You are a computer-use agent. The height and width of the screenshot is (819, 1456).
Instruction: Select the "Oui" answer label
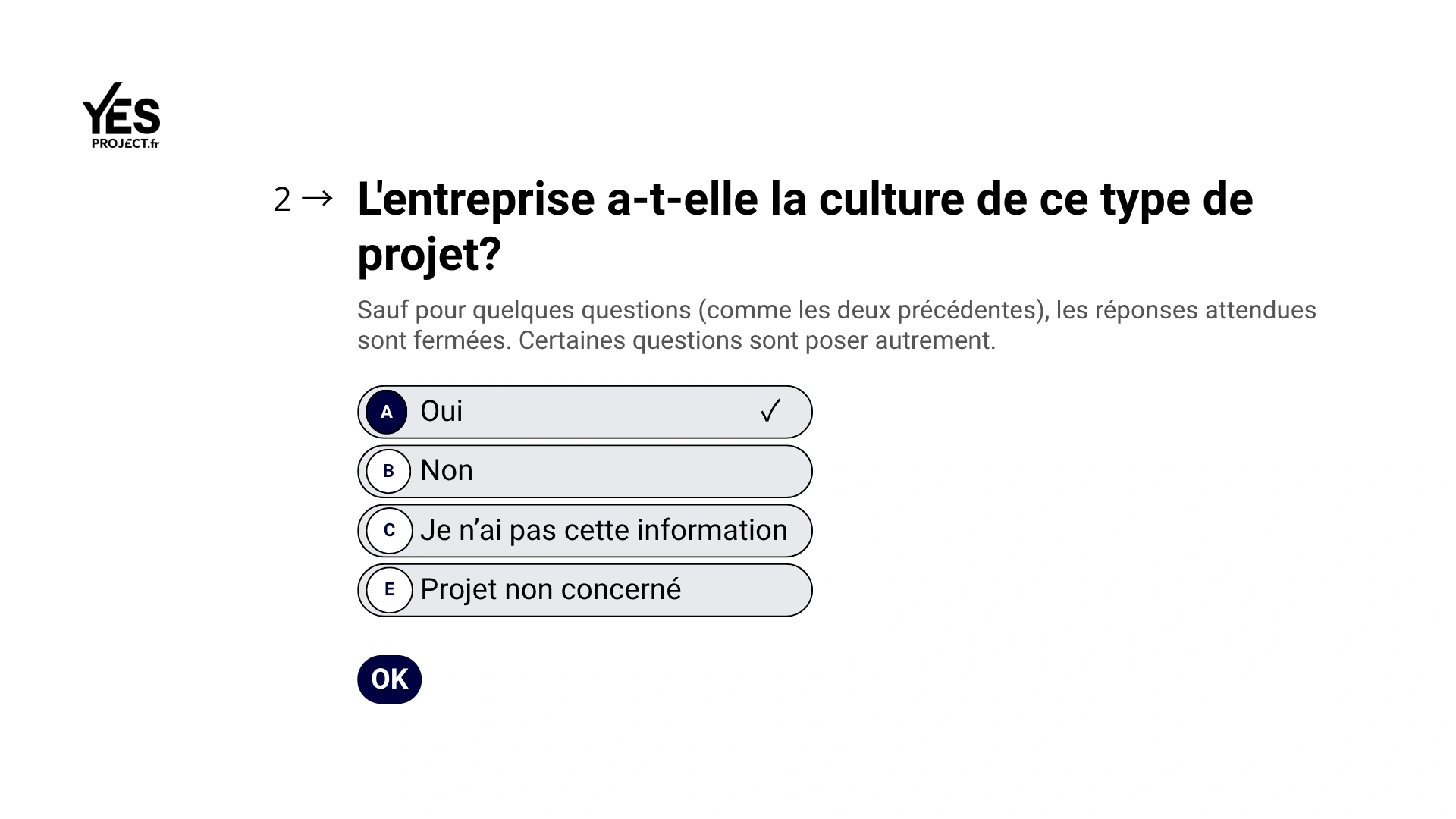pos(441,411)
